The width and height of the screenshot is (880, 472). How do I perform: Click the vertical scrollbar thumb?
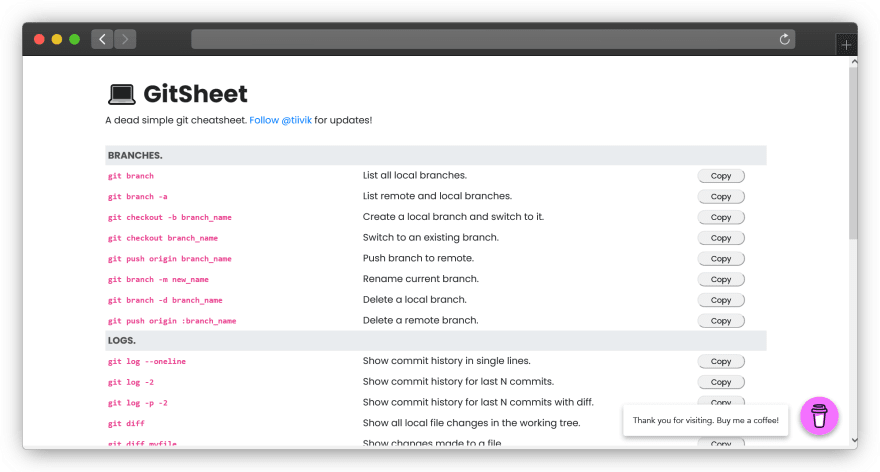[853, 153]
